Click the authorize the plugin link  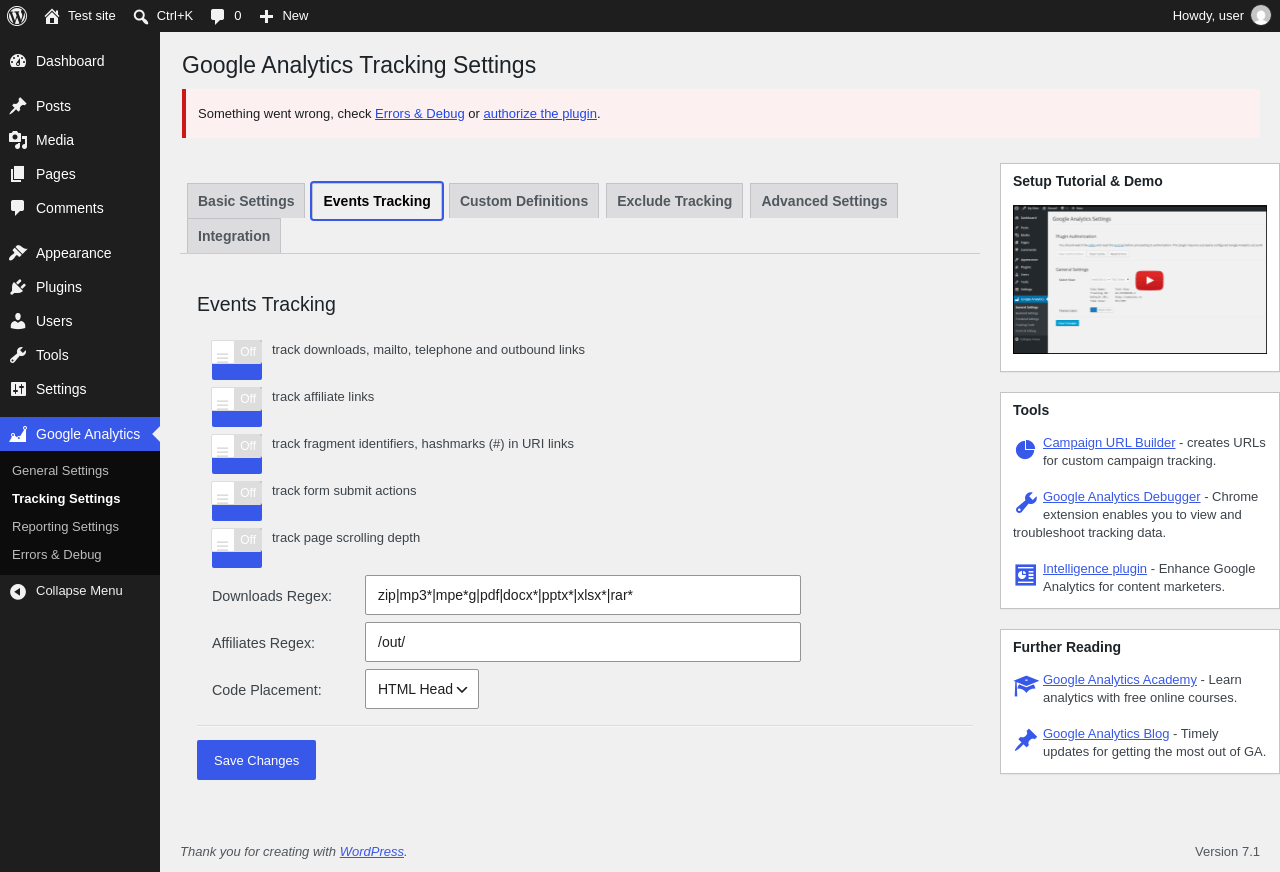point(540,113)
